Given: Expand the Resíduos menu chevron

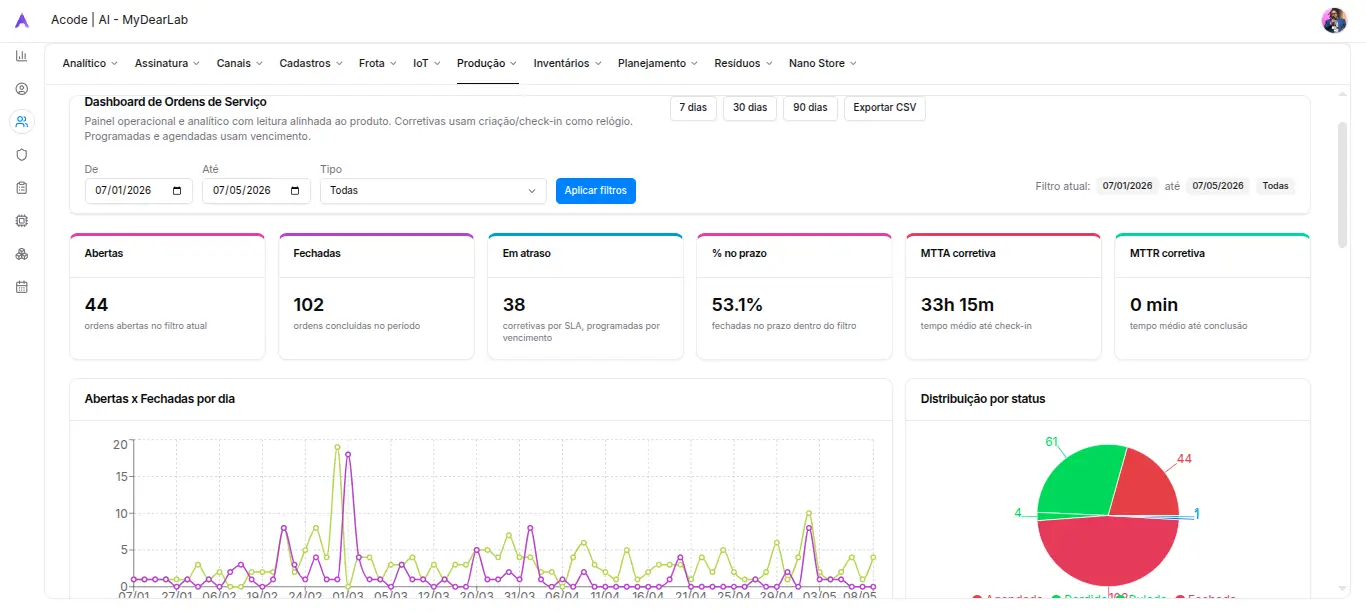Looking at the screenshot, I should tap(769, 63).
